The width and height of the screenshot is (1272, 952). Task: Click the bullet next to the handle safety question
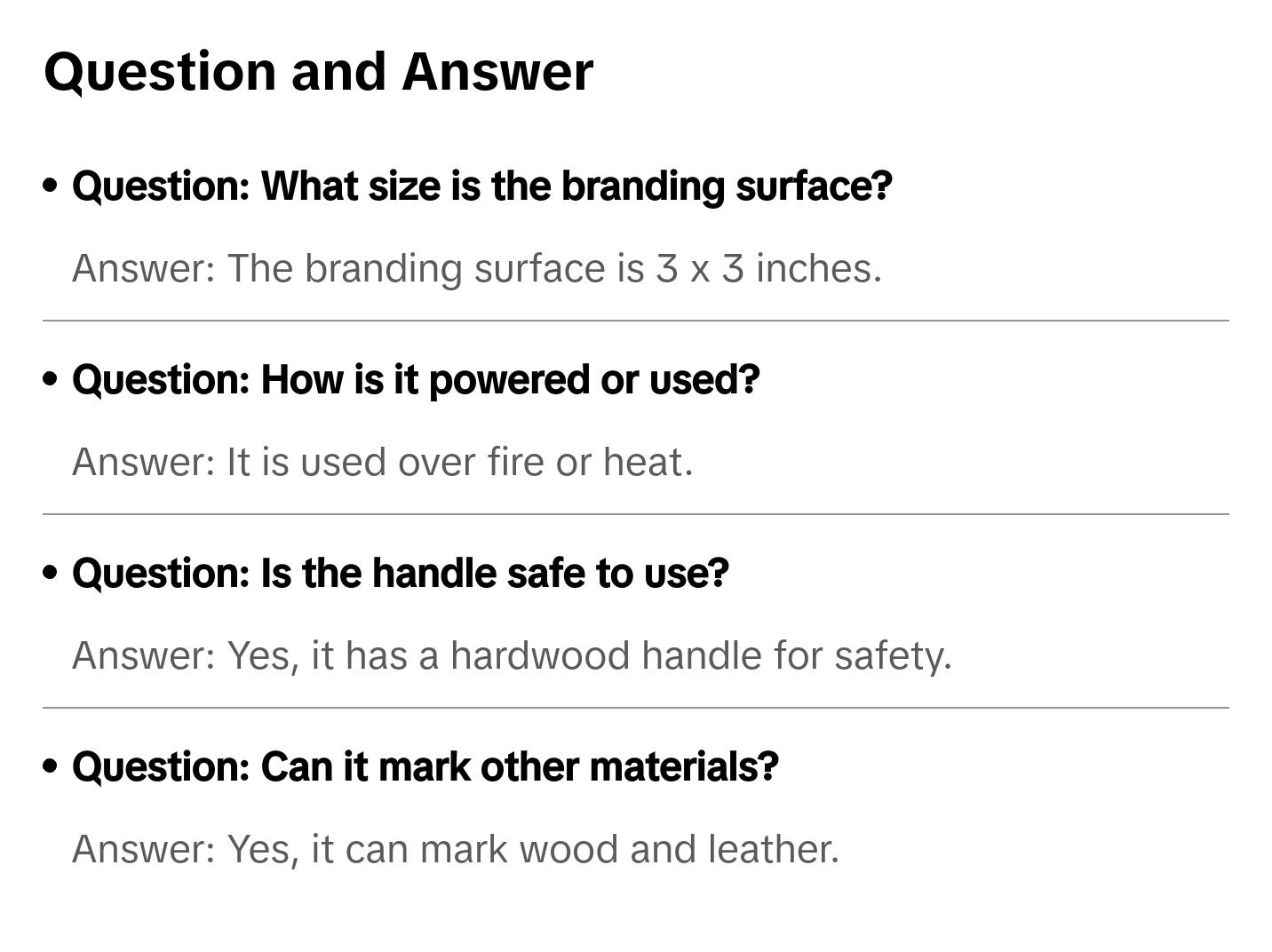51,574
